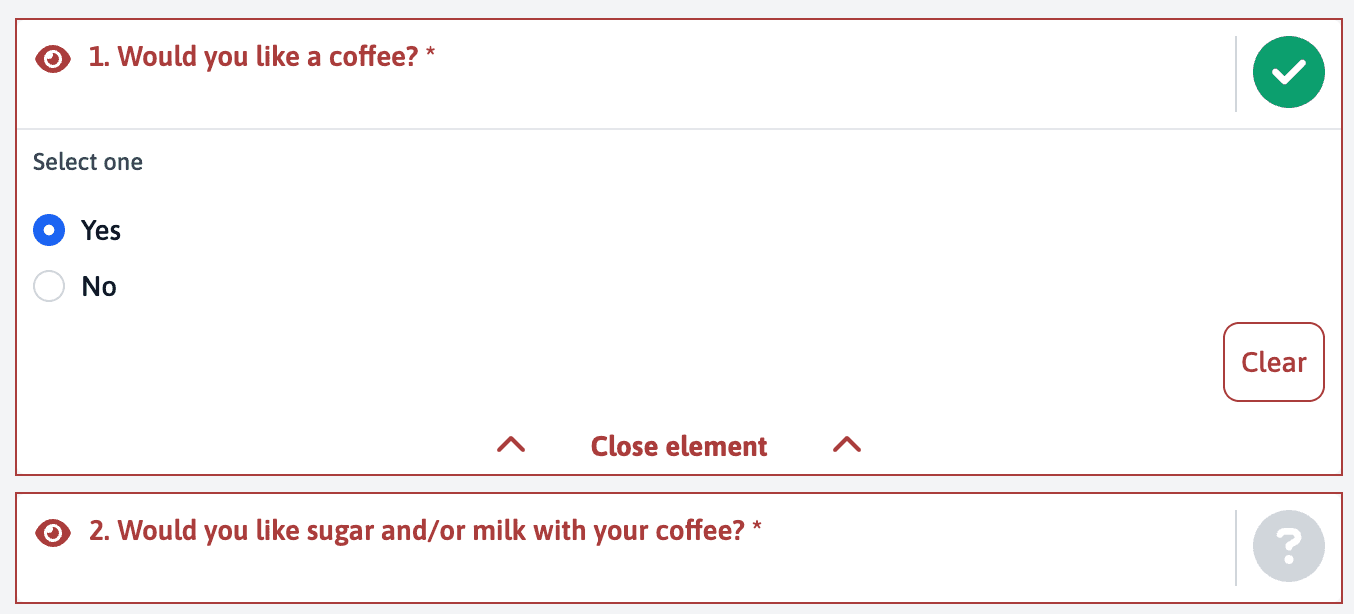Click the 'No' option label text

(x=99, y=287)
